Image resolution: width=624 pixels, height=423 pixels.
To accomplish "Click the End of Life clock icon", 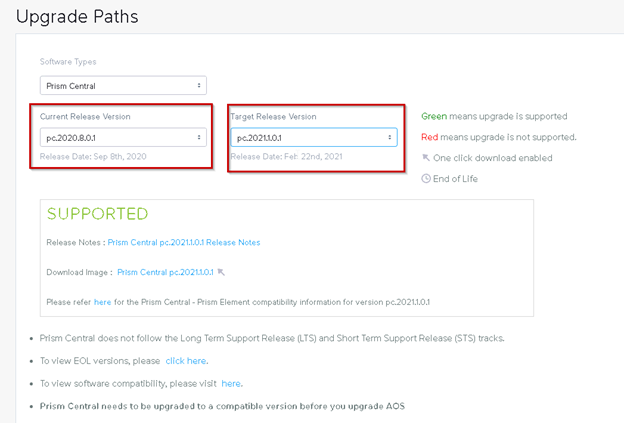I will pos(426,179).
